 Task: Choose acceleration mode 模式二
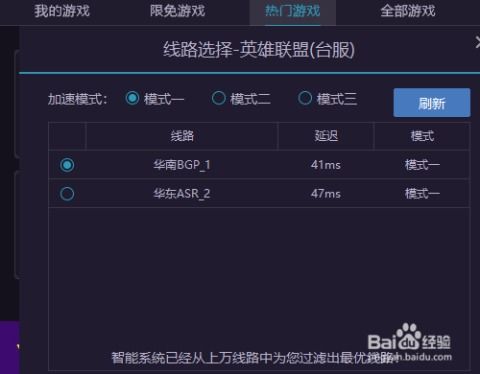pyautogui.click(x=219, y=98)
